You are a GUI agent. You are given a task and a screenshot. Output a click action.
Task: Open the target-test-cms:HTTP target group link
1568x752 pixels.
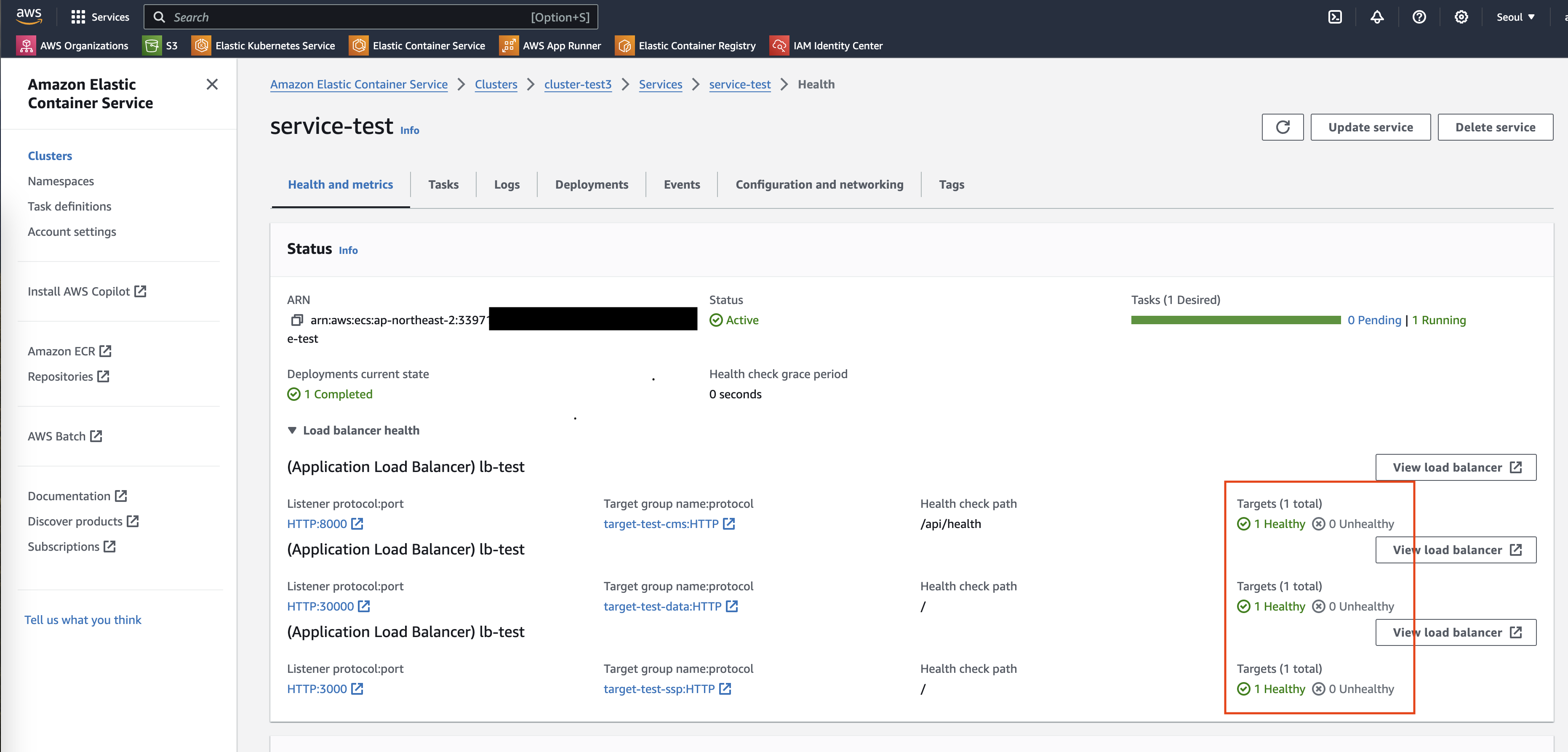point(661,524)
